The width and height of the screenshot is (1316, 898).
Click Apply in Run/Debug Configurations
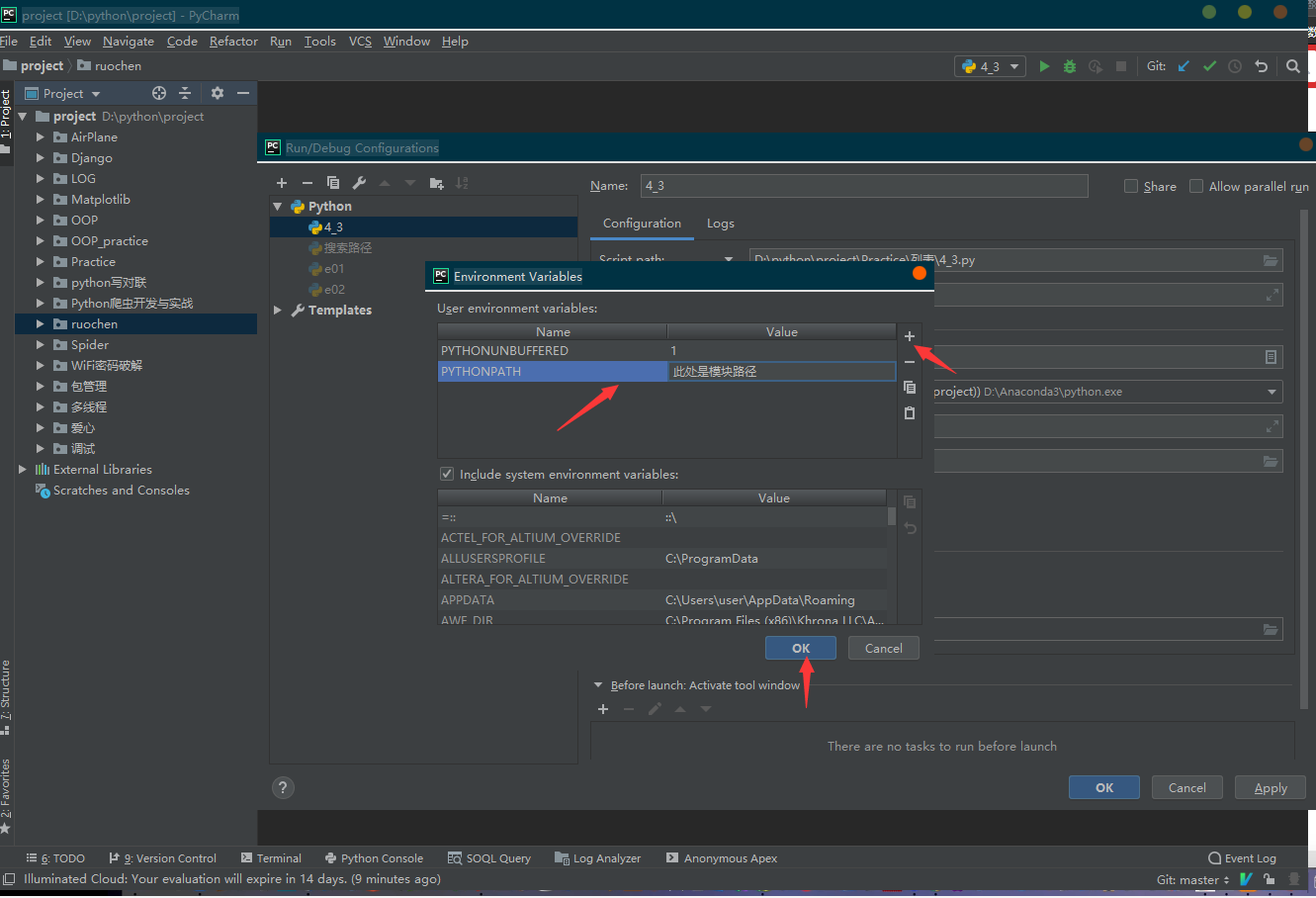(1271, 787)
